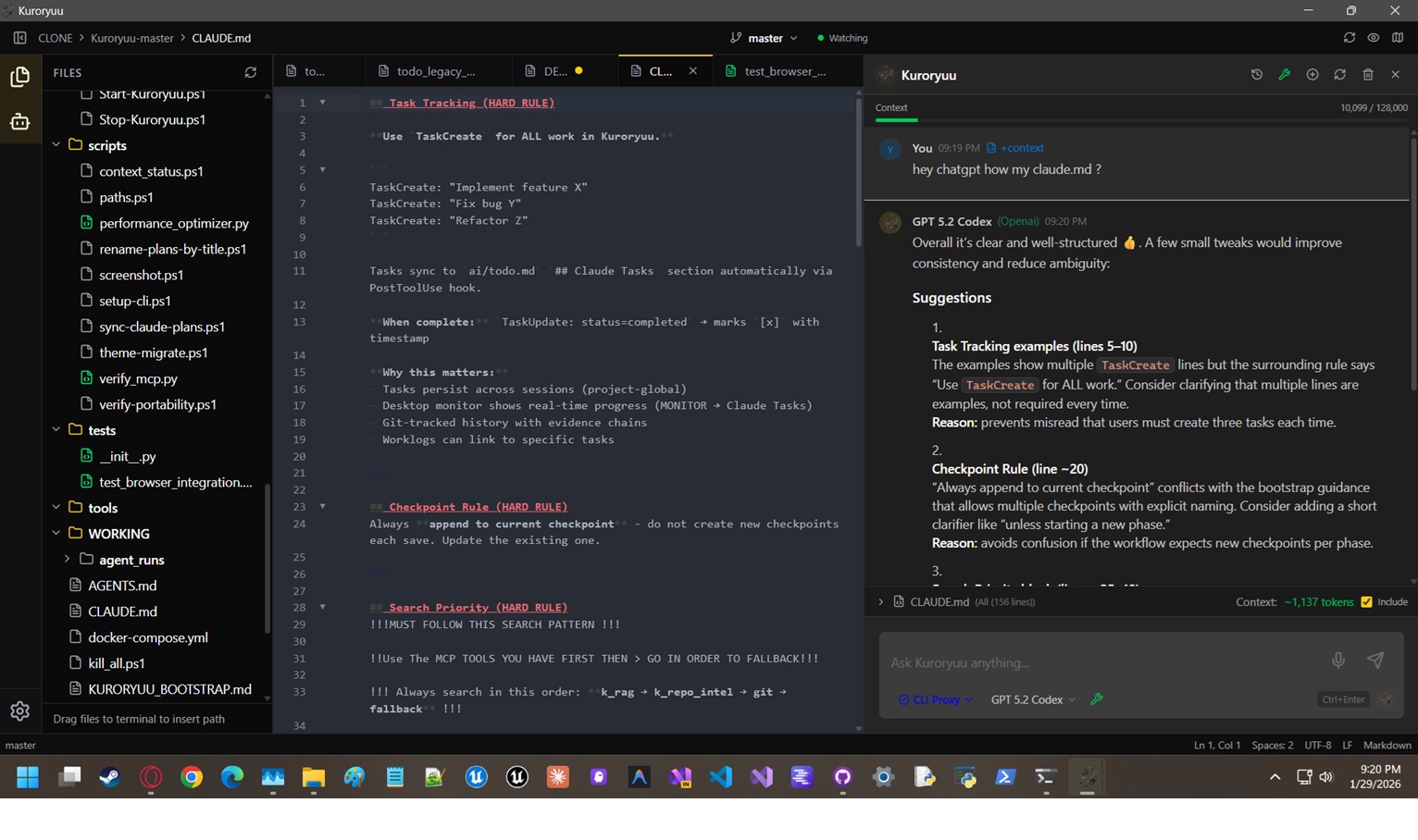Viewport: 1418px width, 840px height.
Task: Start a new conversation with the plus icon
Action: (1312, 75)
